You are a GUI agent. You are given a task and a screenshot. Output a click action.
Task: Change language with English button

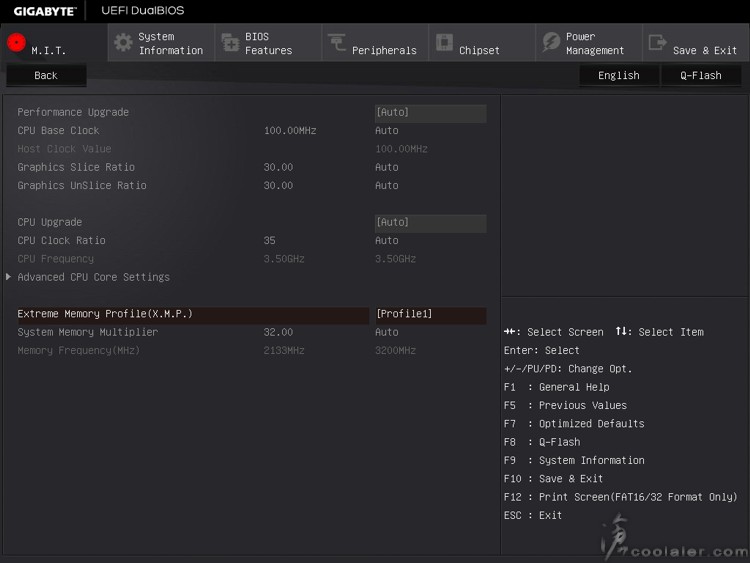pyautogui.click(x=618, y=76)
